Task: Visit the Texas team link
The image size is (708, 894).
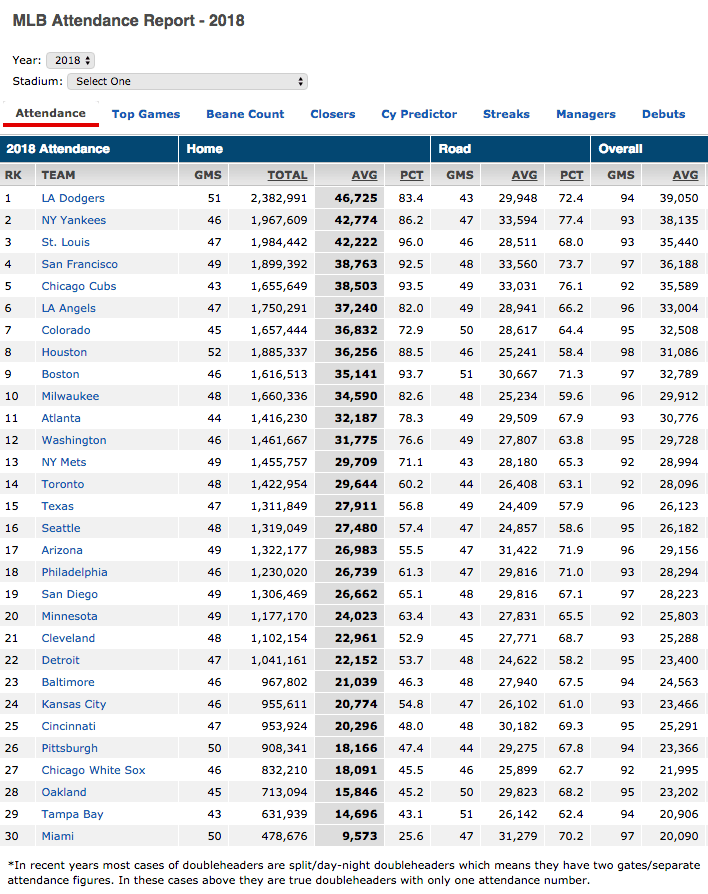Action: coord(58,506)
